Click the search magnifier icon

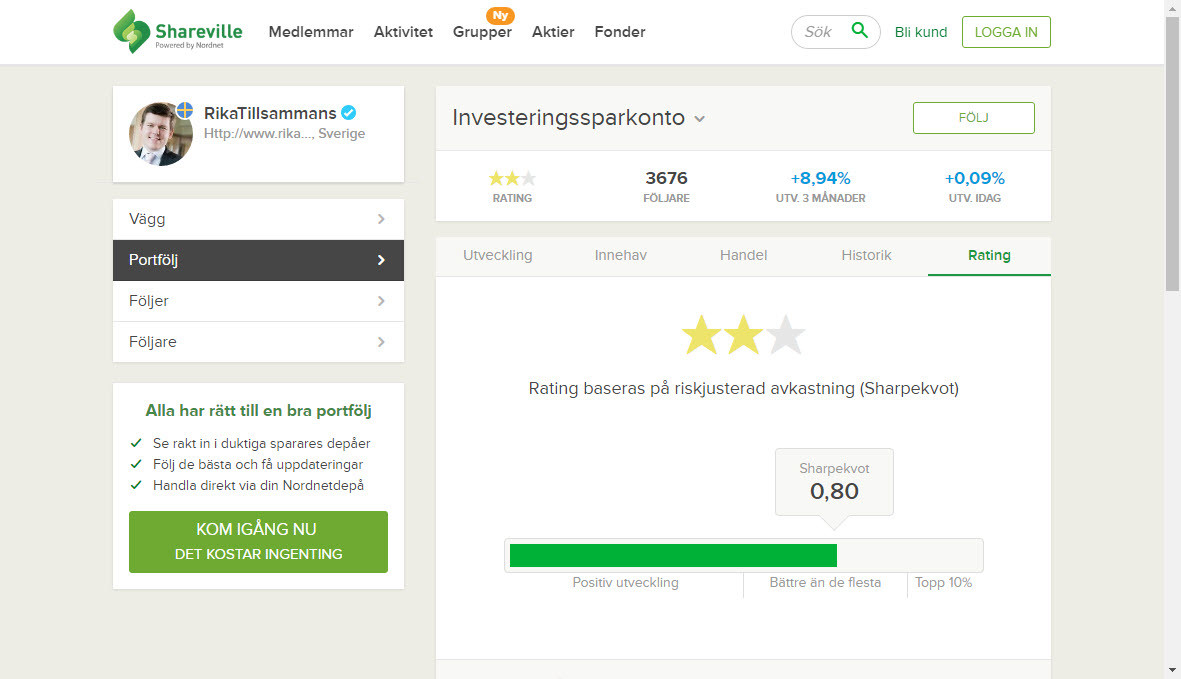(859, 31)
